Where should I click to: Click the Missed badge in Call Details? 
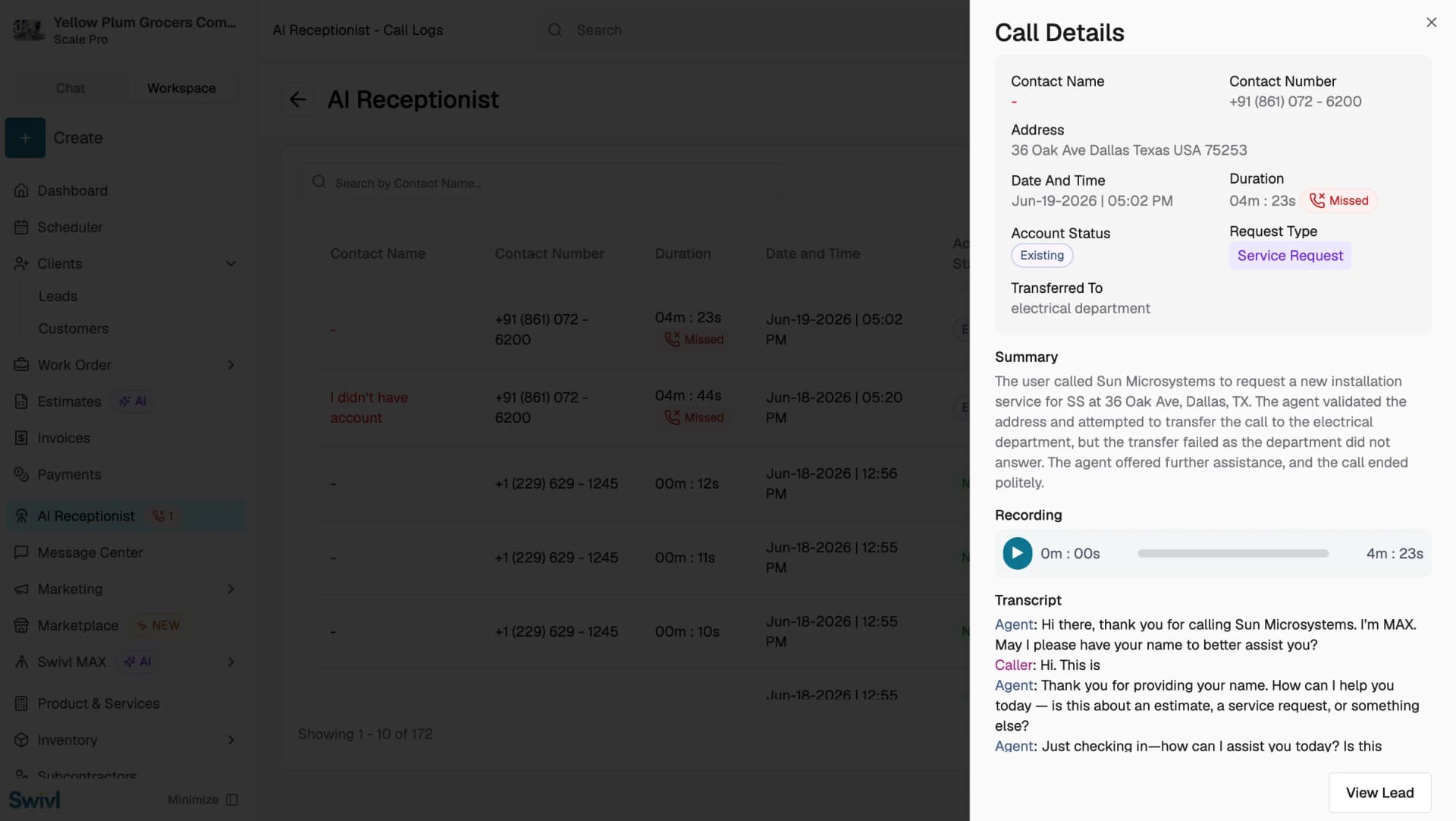click(x=1339, y=200)
